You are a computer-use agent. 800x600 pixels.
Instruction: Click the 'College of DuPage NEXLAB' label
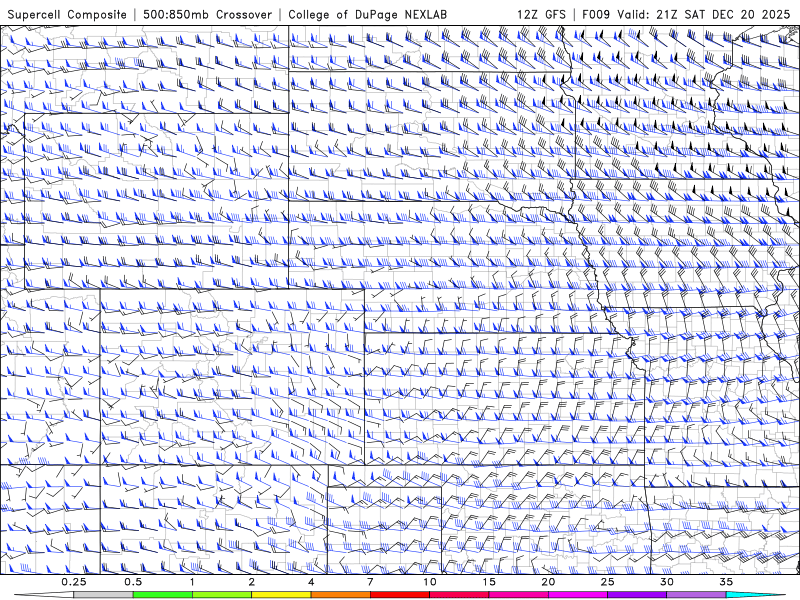pos(367,14)
